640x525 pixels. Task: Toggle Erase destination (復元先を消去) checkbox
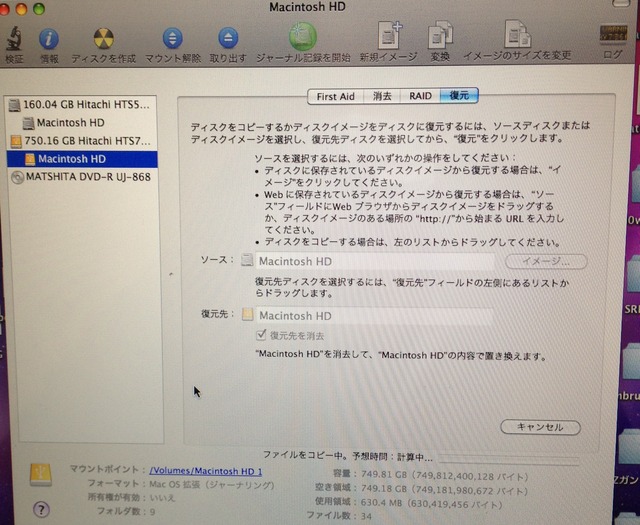(260, 335)
